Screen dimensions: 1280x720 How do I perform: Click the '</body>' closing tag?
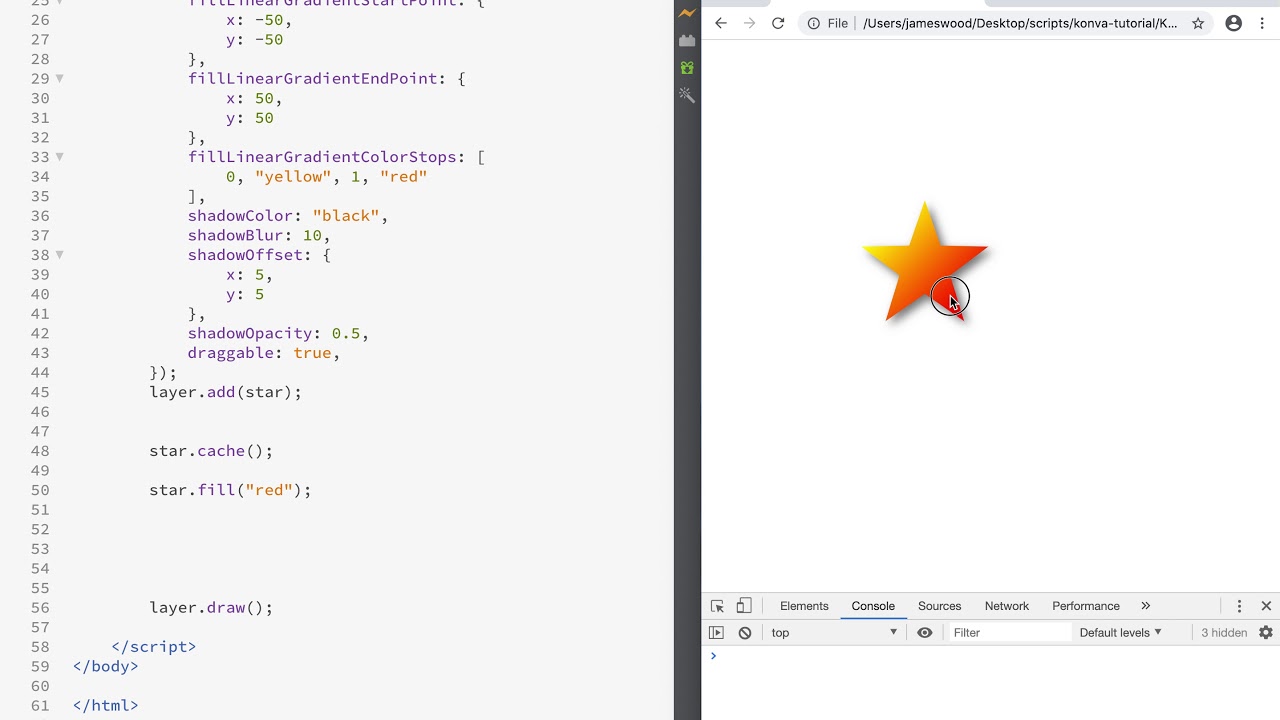[106, 666]
